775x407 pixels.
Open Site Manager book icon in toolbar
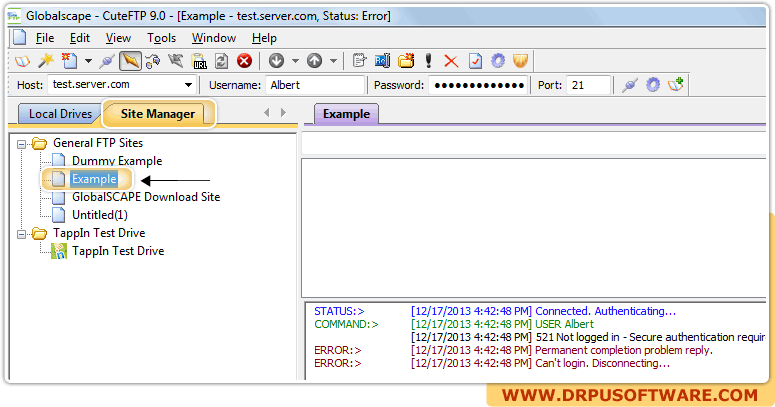point(22,61)
